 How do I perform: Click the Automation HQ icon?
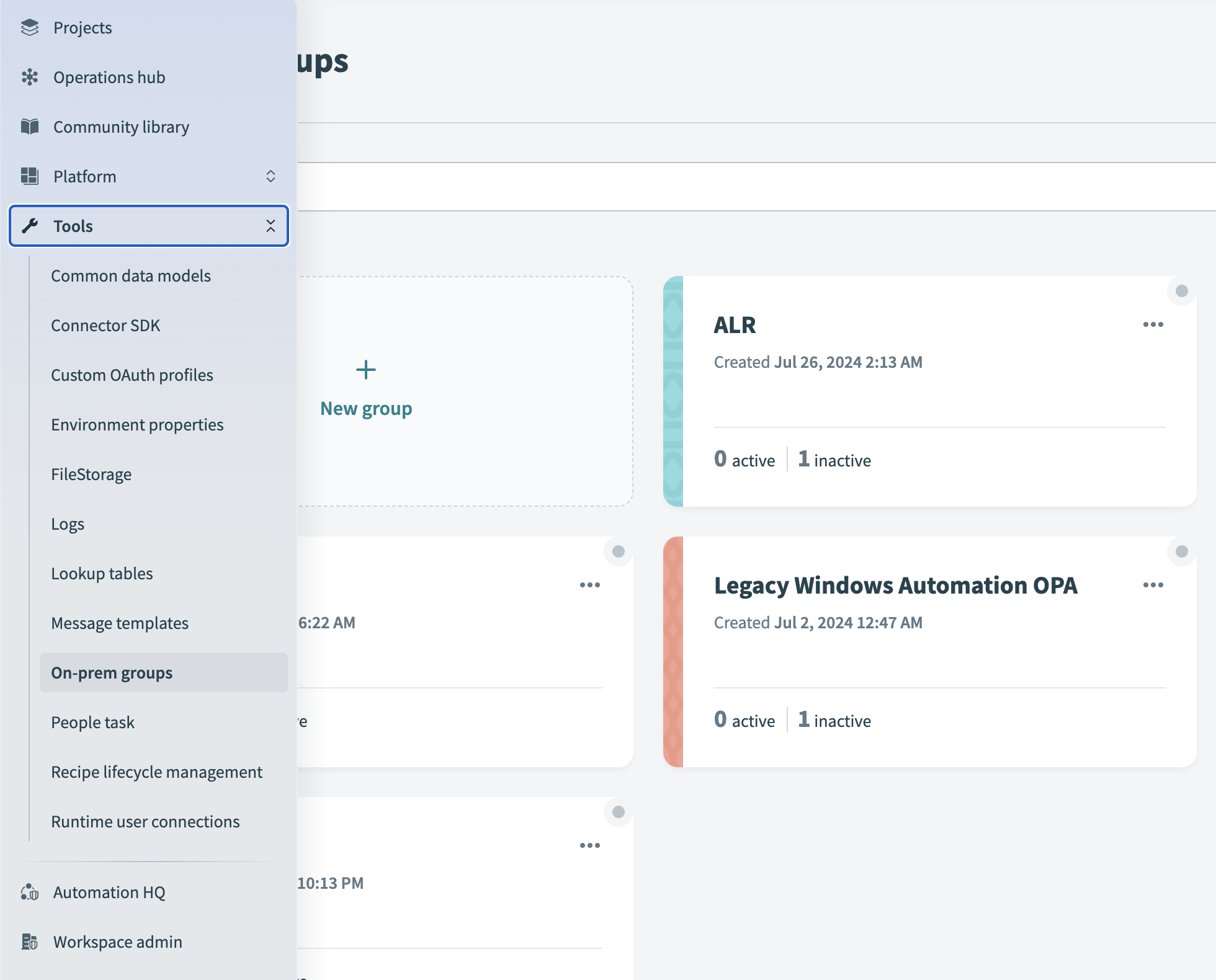[30, 891]
